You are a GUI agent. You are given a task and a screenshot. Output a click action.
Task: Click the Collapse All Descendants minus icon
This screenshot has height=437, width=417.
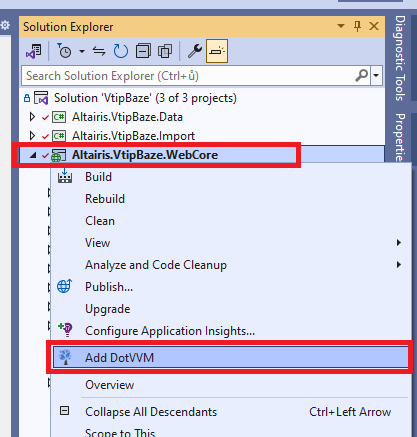point(64,411)
